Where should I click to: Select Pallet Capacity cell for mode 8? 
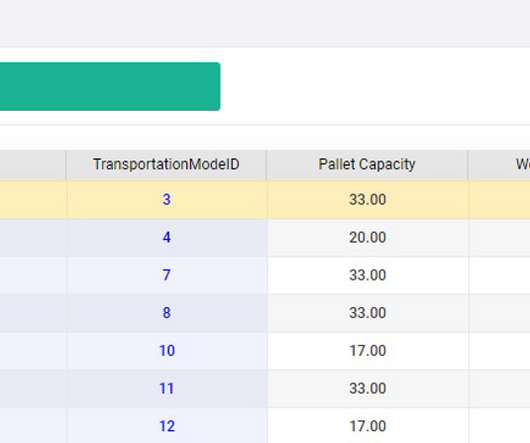(x=368, y=313)
